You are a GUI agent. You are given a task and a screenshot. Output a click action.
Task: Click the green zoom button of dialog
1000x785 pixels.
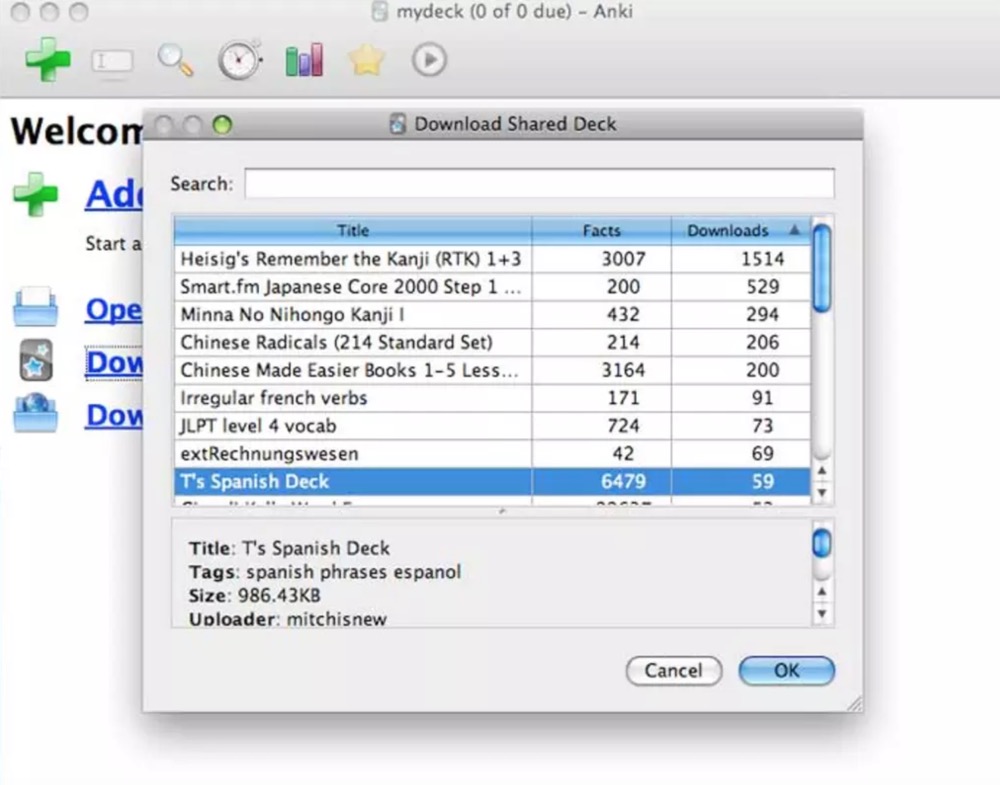(222, 124)
